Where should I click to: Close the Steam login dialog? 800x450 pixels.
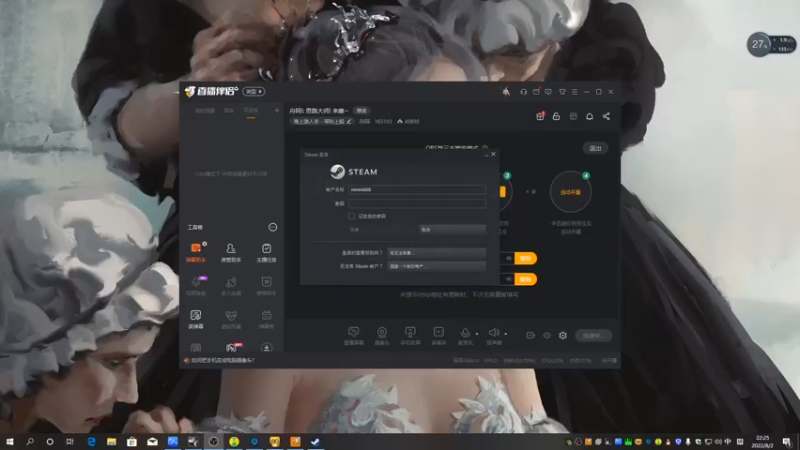pyautogui.click(x=493, y=154)
